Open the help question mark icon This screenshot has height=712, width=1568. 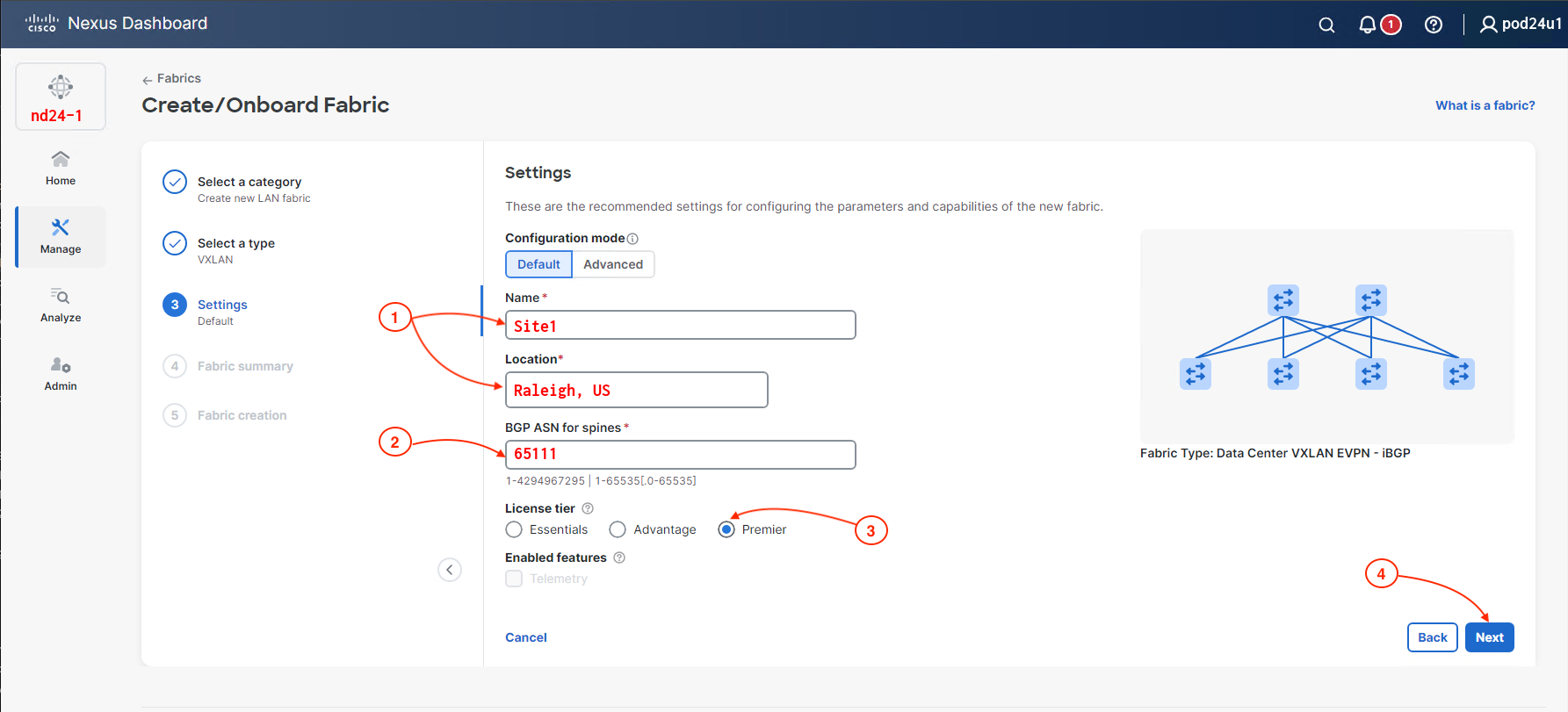(1434, 25)
